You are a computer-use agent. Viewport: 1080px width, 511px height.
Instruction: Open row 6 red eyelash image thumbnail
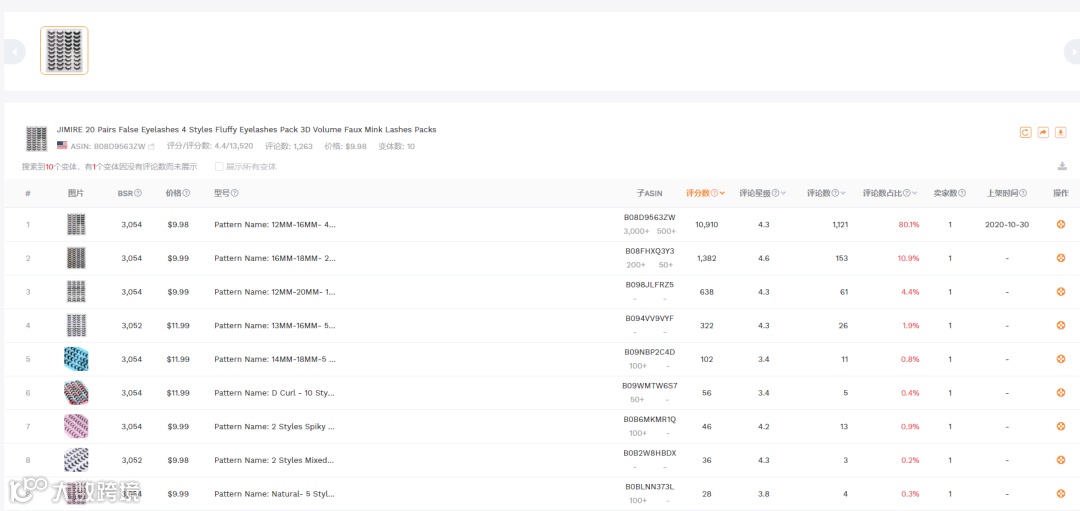click(x=76, y=393)
